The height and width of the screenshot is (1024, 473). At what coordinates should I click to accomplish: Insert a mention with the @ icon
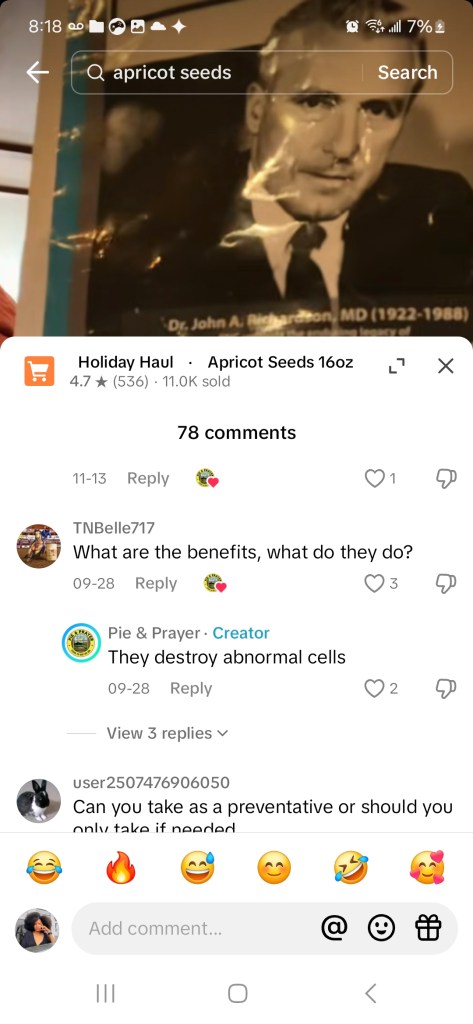pos(334,928)
